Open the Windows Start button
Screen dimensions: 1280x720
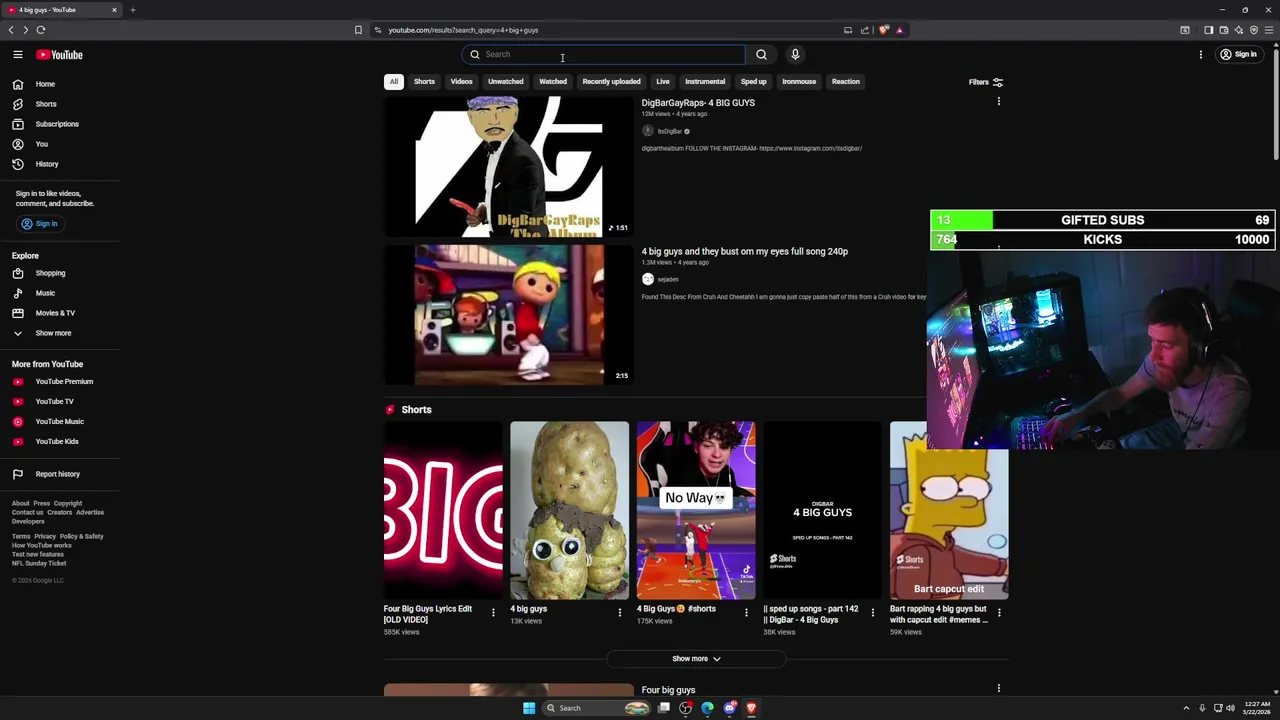pos(529,708)
